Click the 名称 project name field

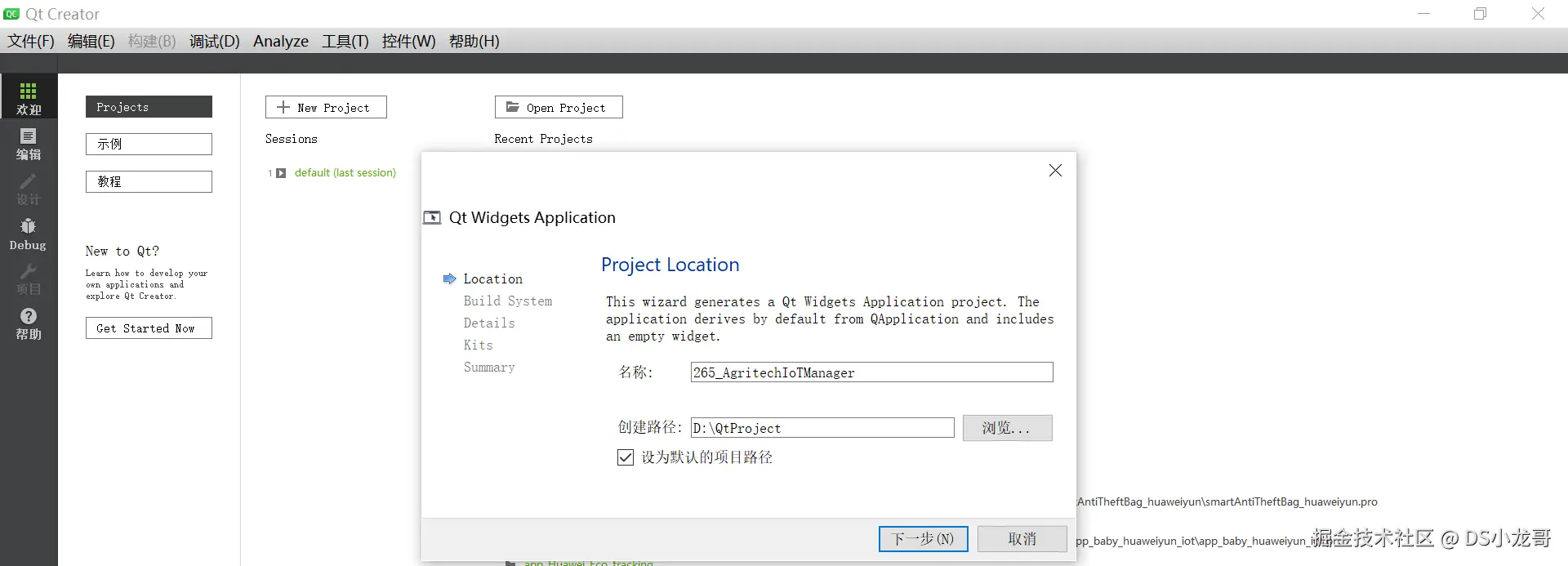(x=871, y=372)
